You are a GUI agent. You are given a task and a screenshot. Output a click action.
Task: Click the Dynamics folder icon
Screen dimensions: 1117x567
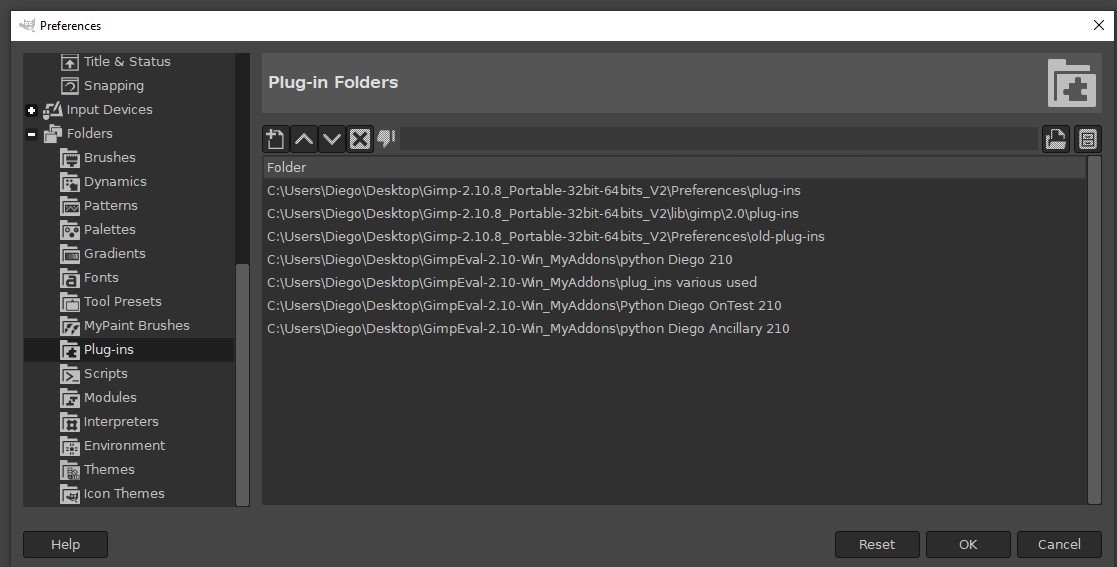coord(70,182)
